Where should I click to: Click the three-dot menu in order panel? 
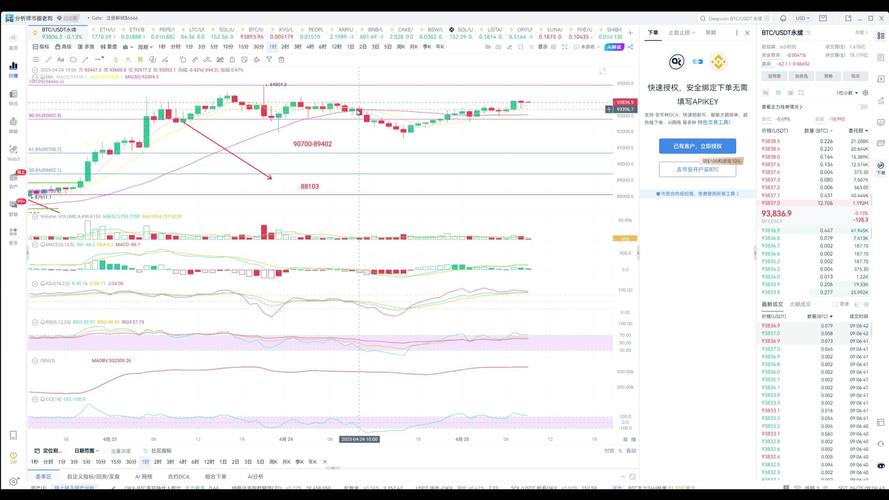click(736, 33)
